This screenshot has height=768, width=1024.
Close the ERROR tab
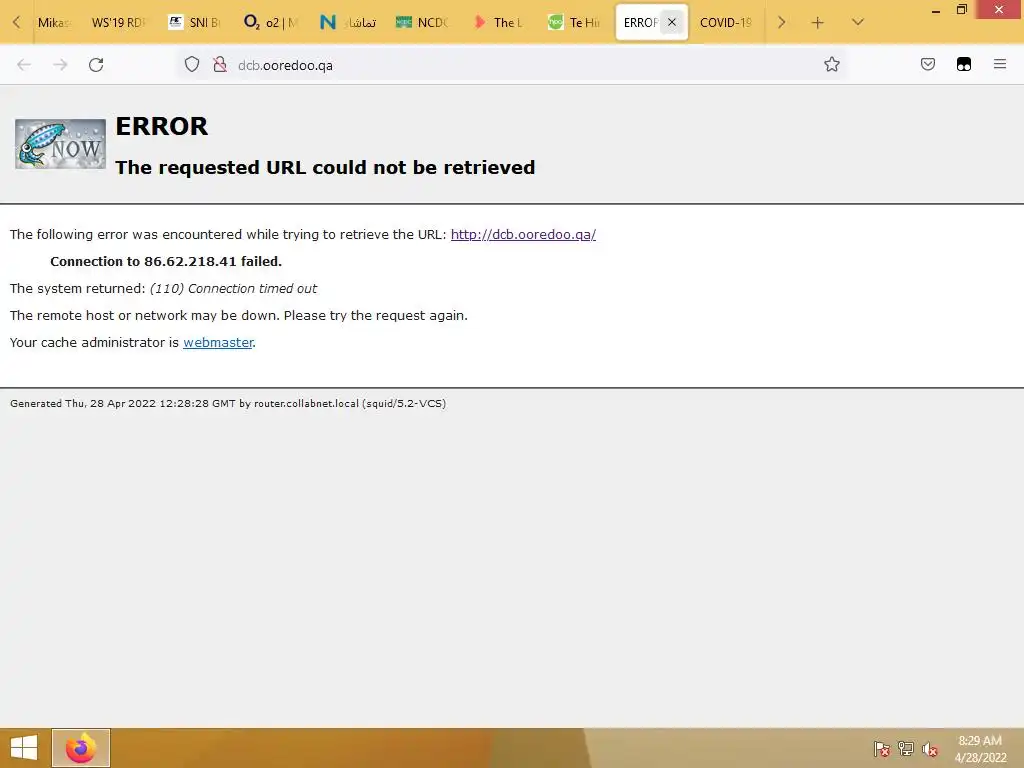672,22
